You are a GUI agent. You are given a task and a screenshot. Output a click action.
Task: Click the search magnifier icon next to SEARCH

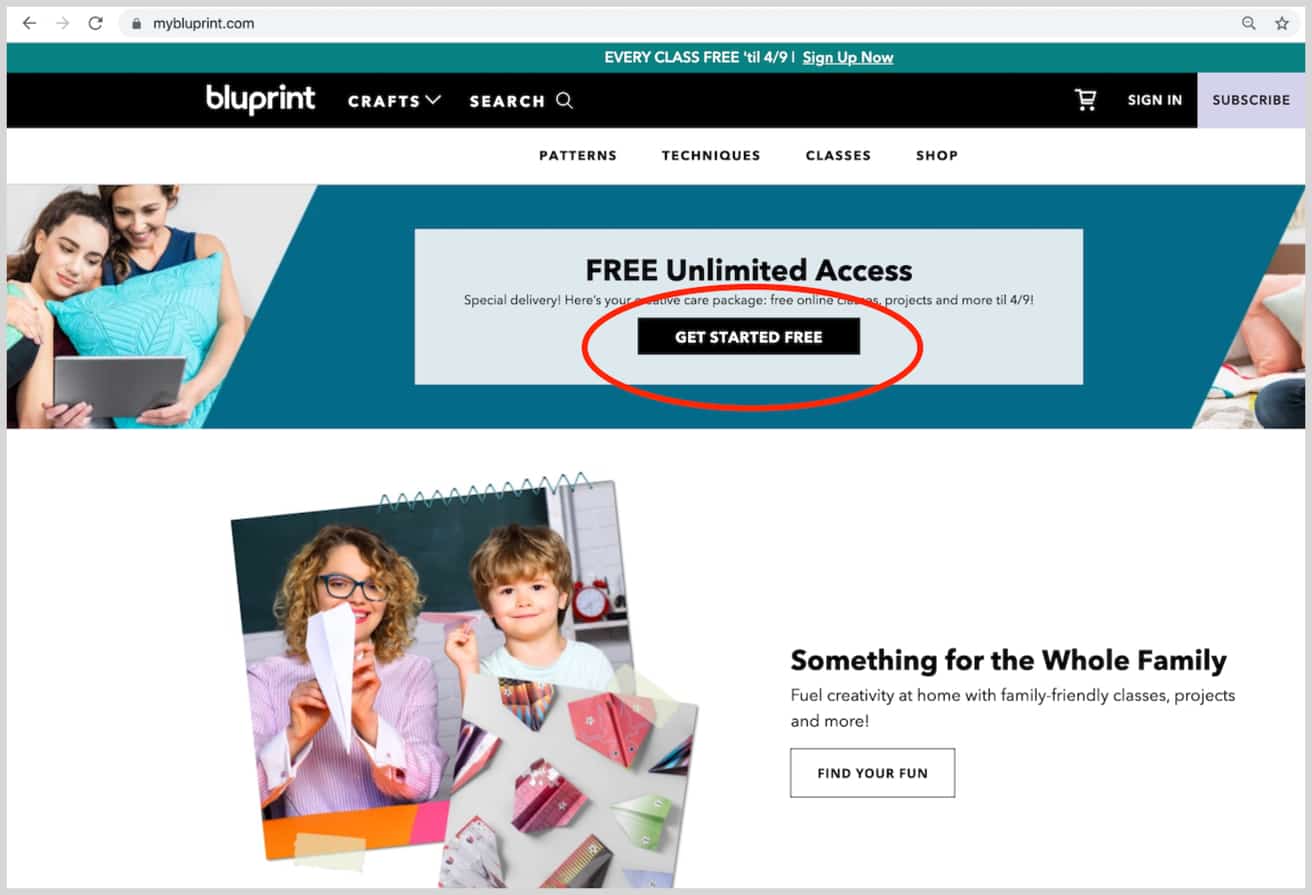coord(564,100)
